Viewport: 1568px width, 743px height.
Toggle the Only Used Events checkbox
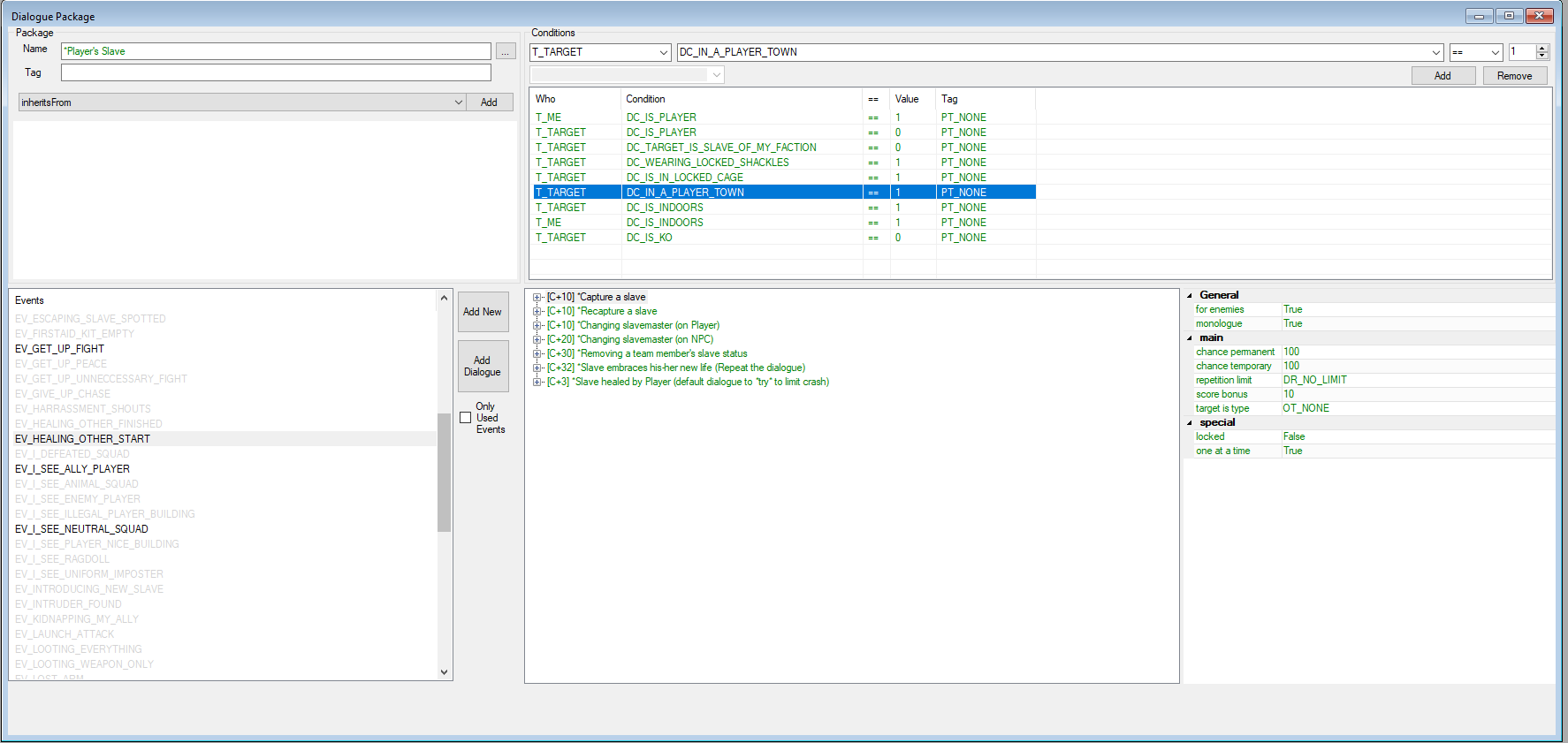pyautogui.click(x=466, y=418)
